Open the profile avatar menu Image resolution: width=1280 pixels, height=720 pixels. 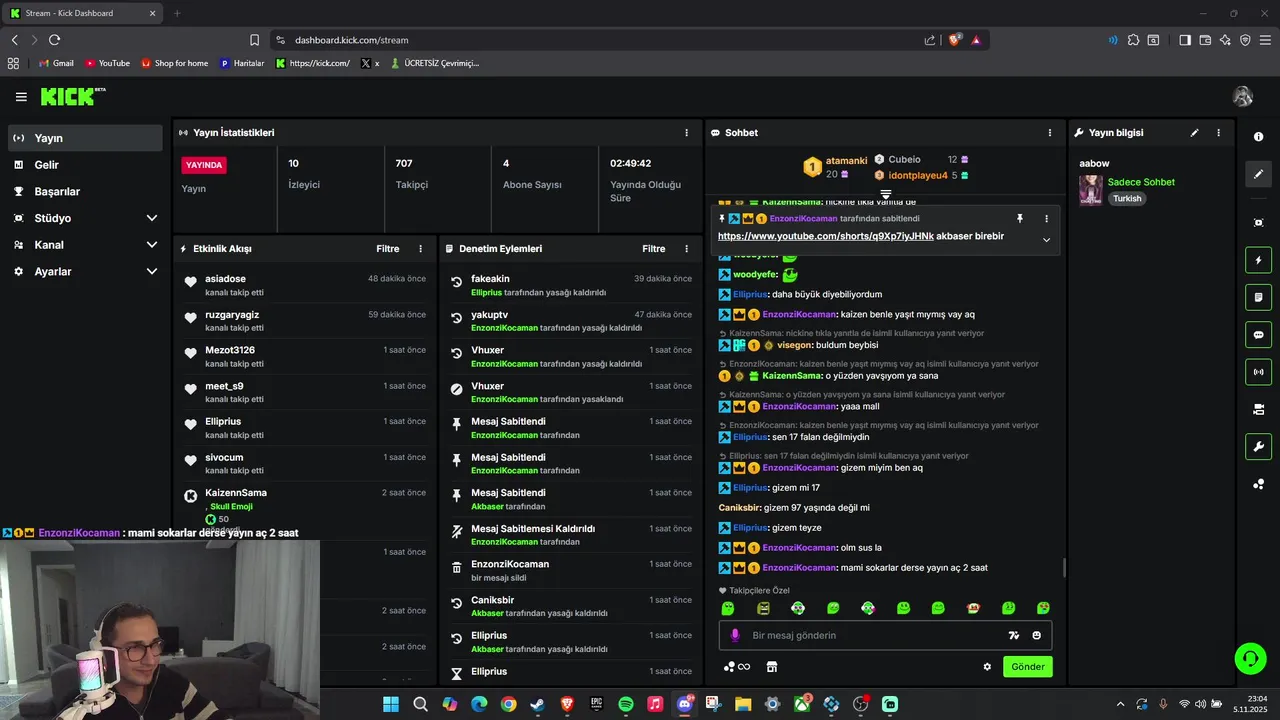coord(1243,97)
